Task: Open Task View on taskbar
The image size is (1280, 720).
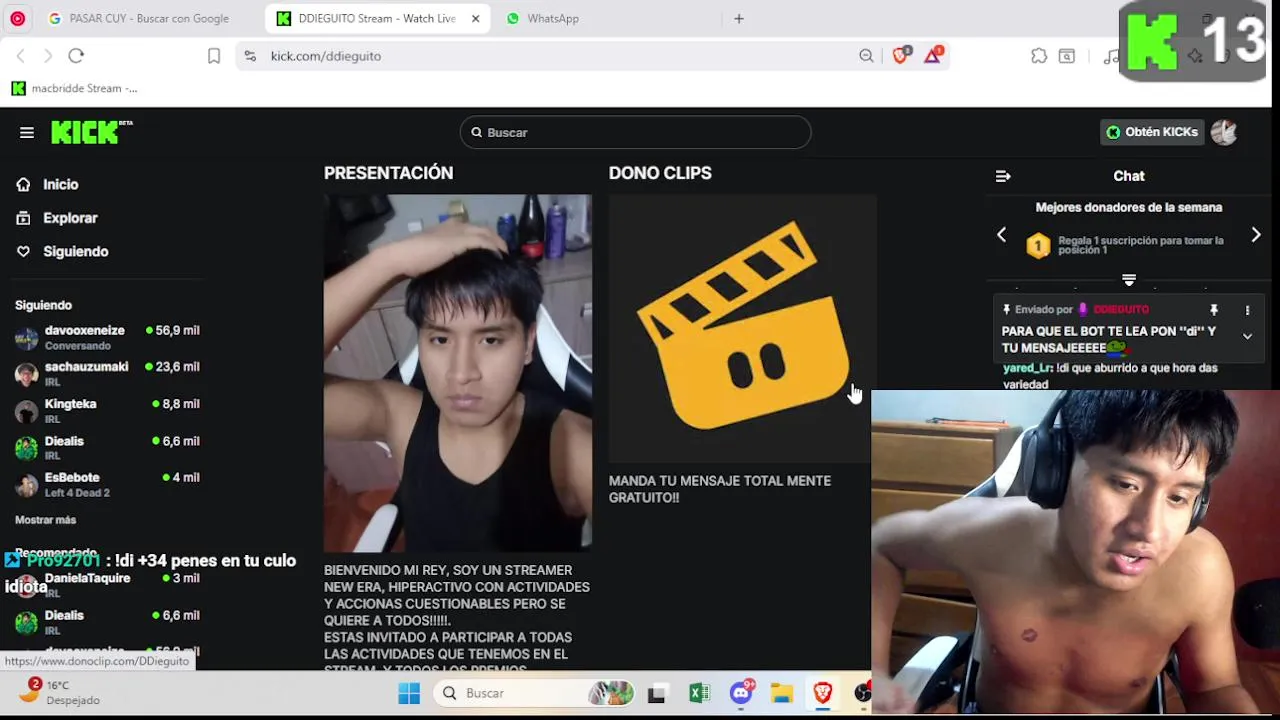Action: click(x=656, y=693)
